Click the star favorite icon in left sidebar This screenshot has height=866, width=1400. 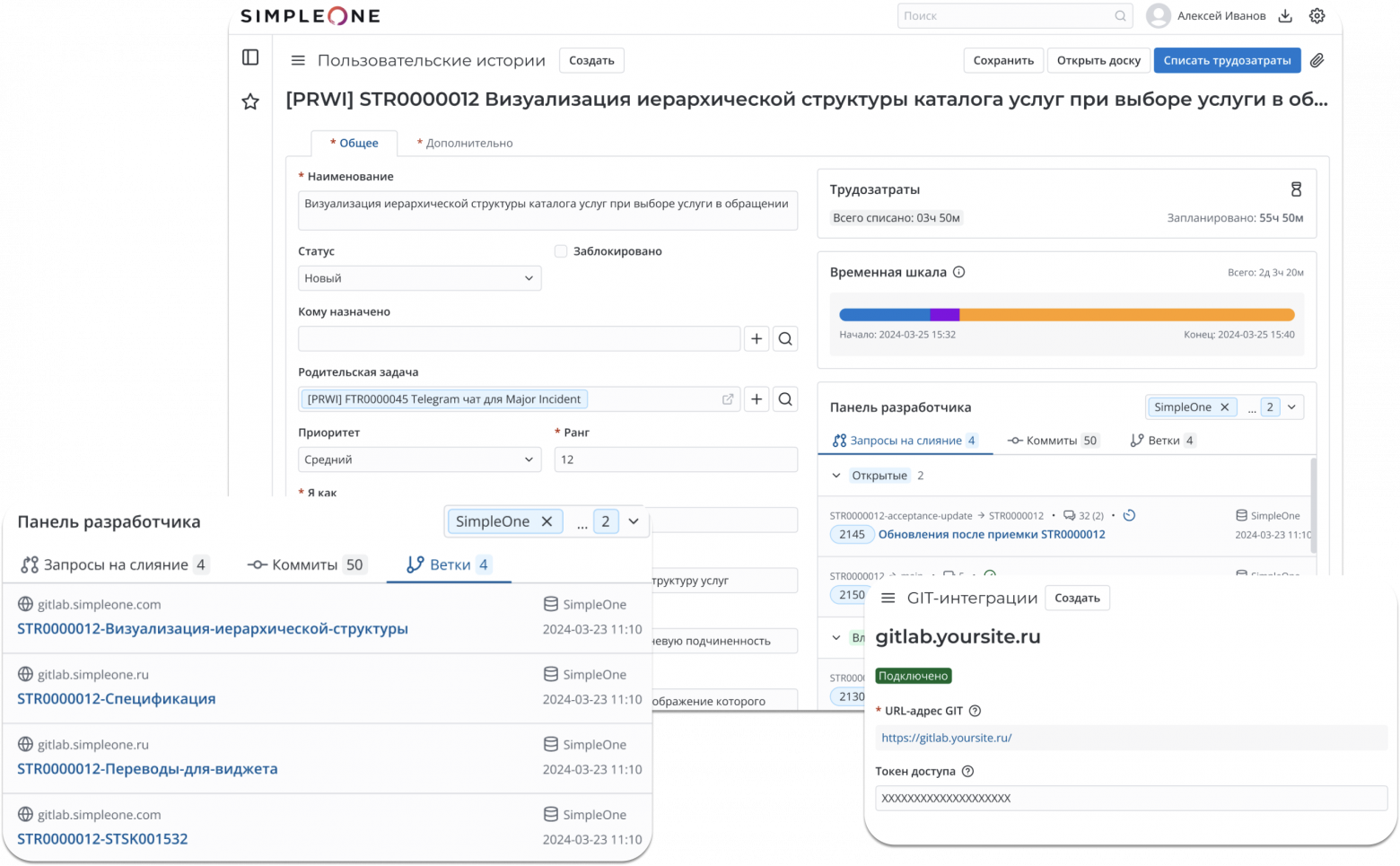[249, 101]
